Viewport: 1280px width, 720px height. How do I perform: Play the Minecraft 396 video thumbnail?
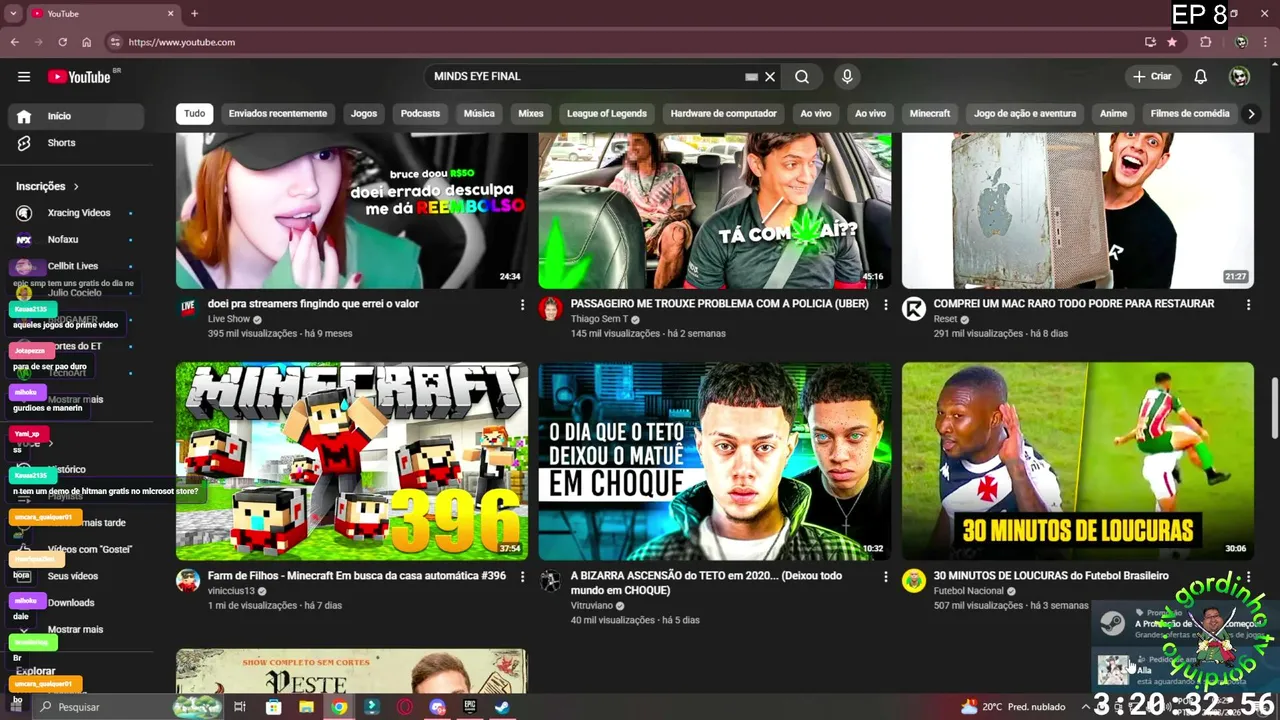[352, 461]
